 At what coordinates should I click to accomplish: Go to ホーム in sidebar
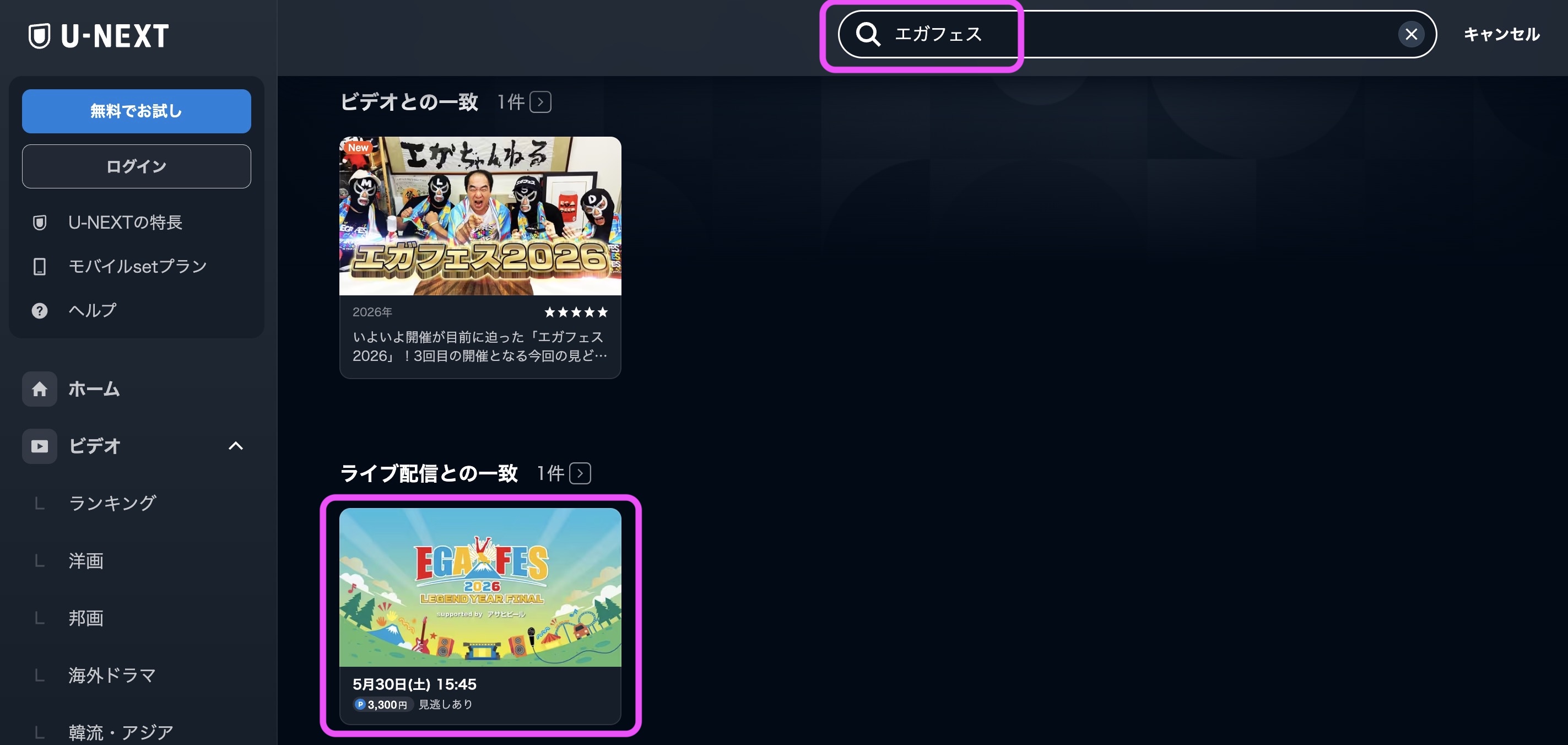click(x=94, y=389)
